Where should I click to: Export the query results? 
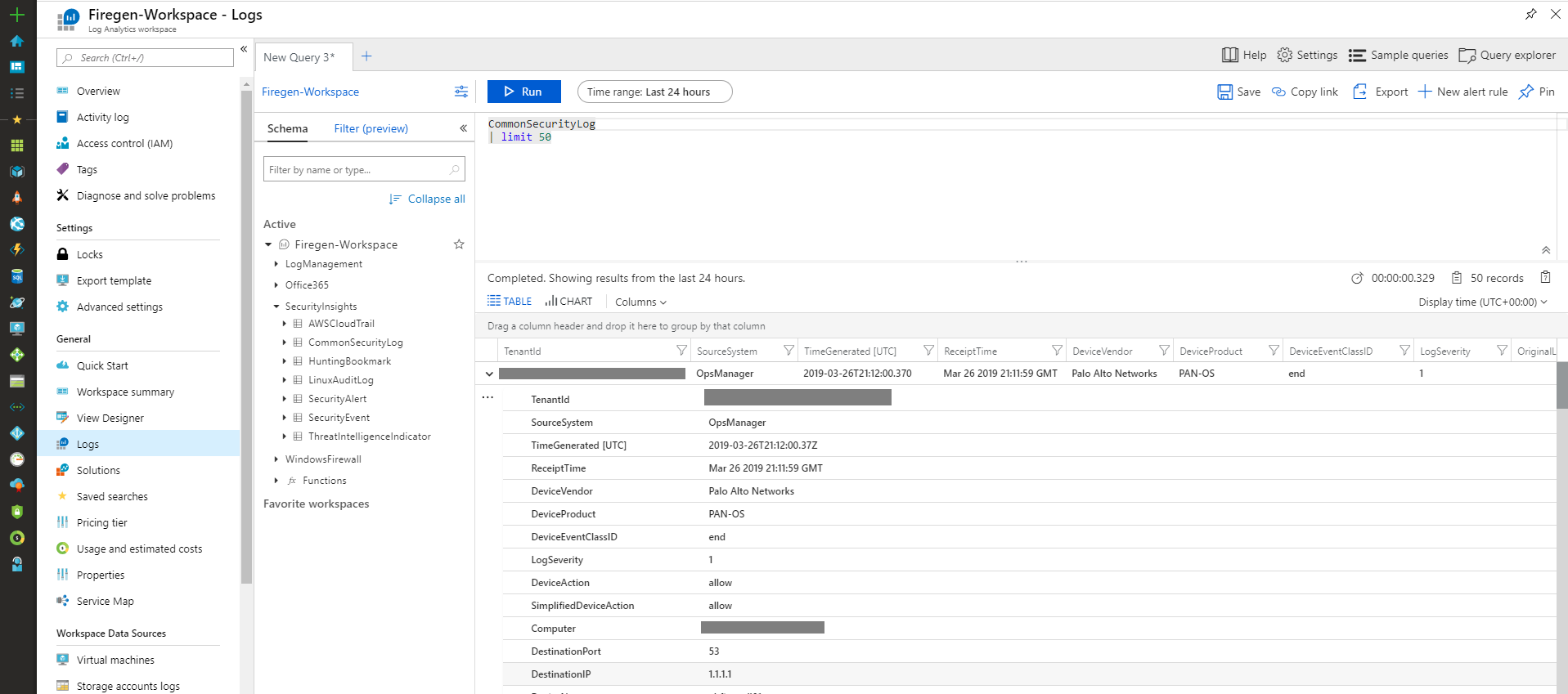(x=1381, y=92)
